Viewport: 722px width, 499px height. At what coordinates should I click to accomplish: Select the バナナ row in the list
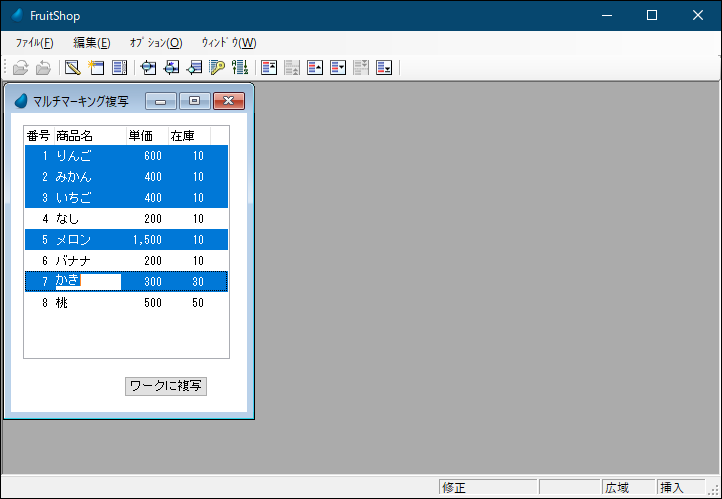click(126, 260)
